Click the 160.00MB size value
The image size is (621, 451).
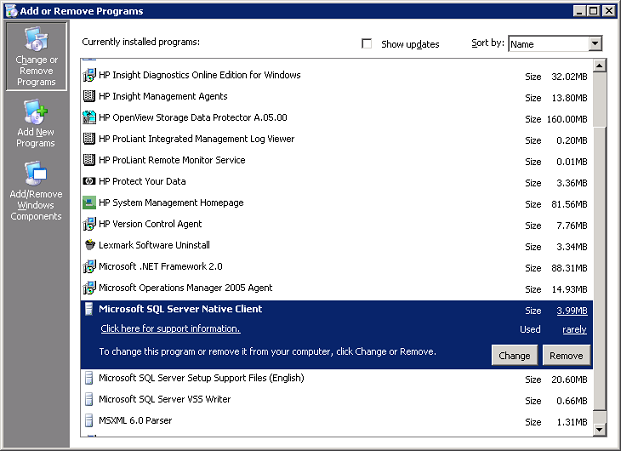[567, 119]
